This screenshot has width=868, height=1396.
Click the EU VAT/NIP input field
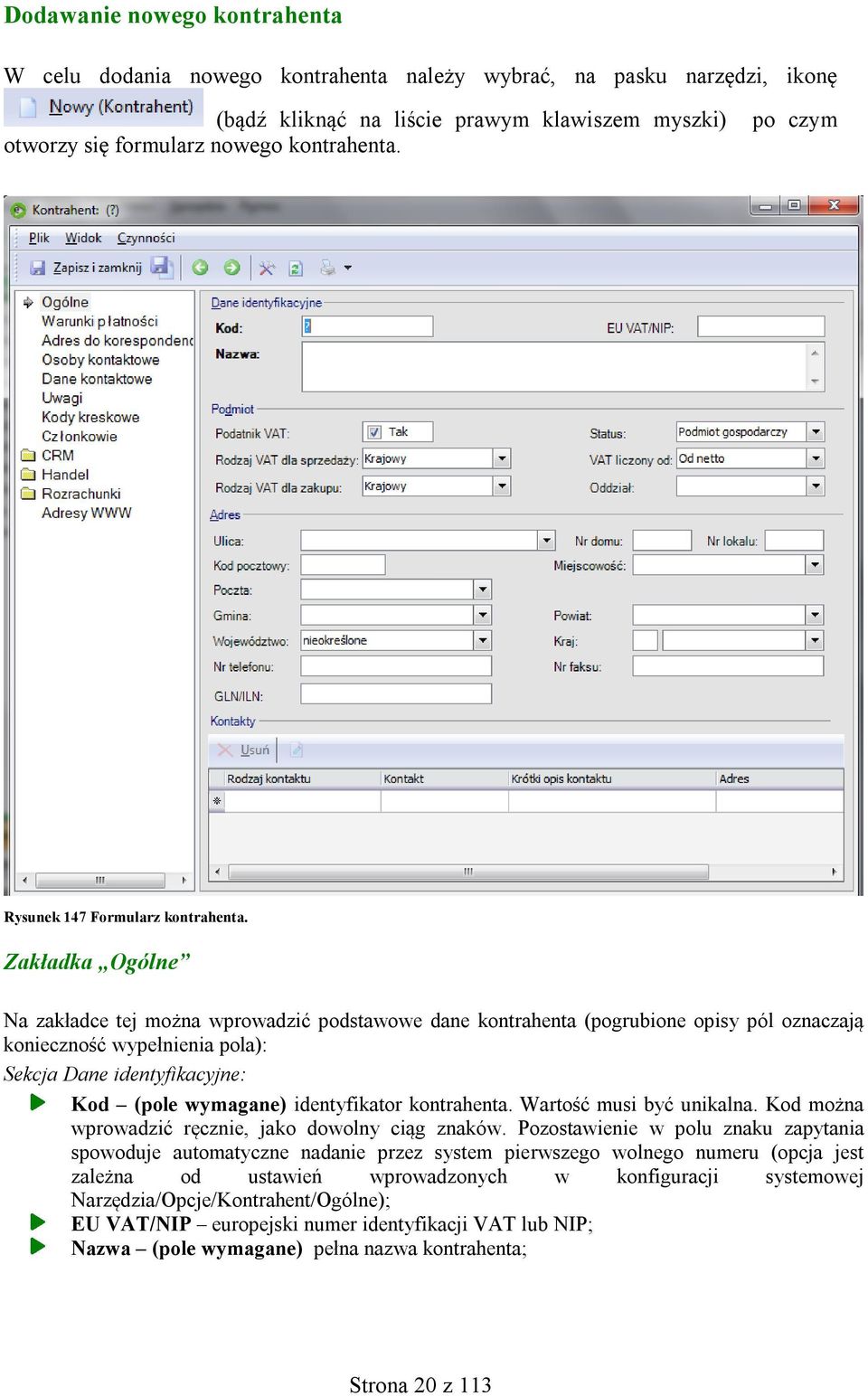[x=761, y=326]
